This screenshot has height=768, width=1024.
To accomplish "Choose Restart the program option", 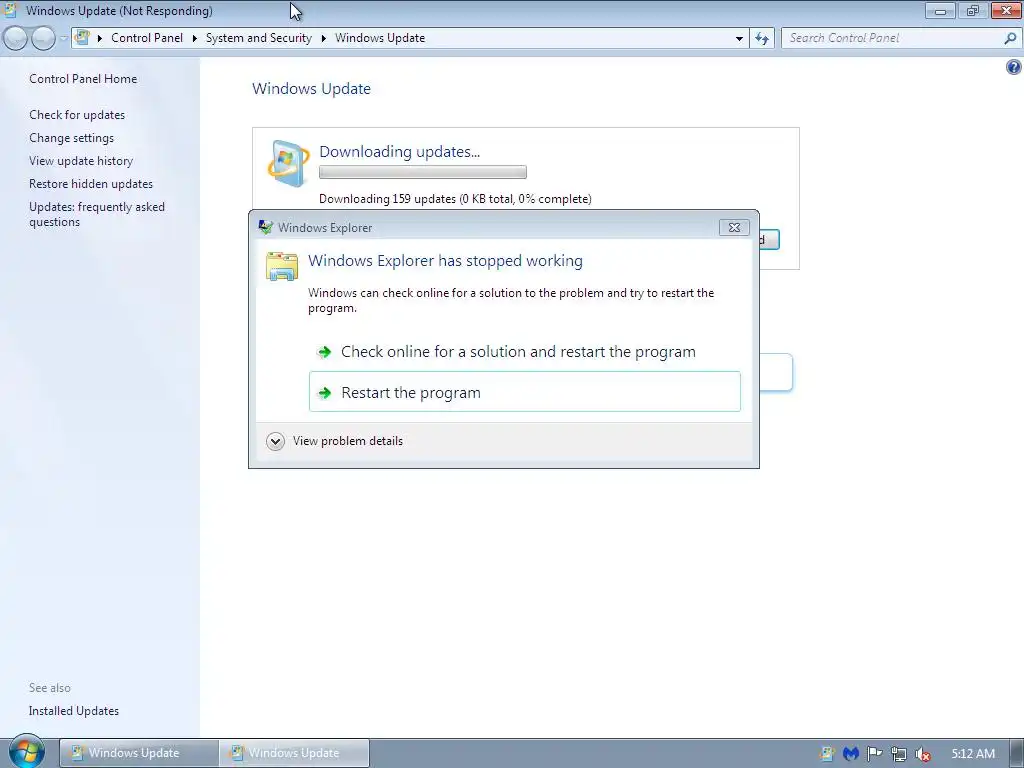I will coord(524,392).
